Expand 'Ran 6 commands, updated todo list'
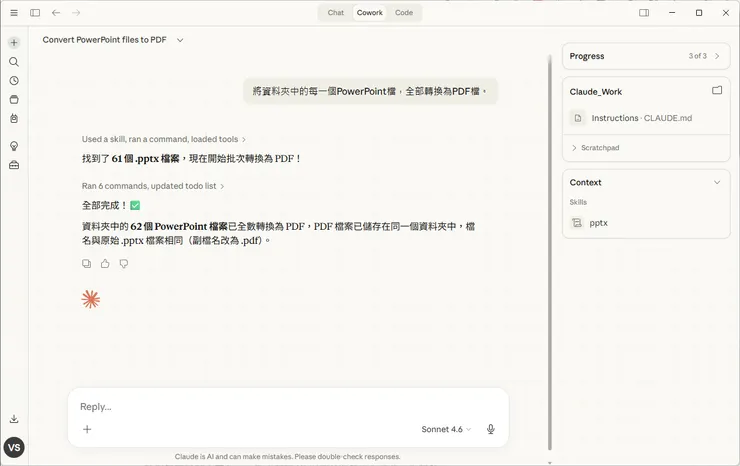 click(153, 186)
